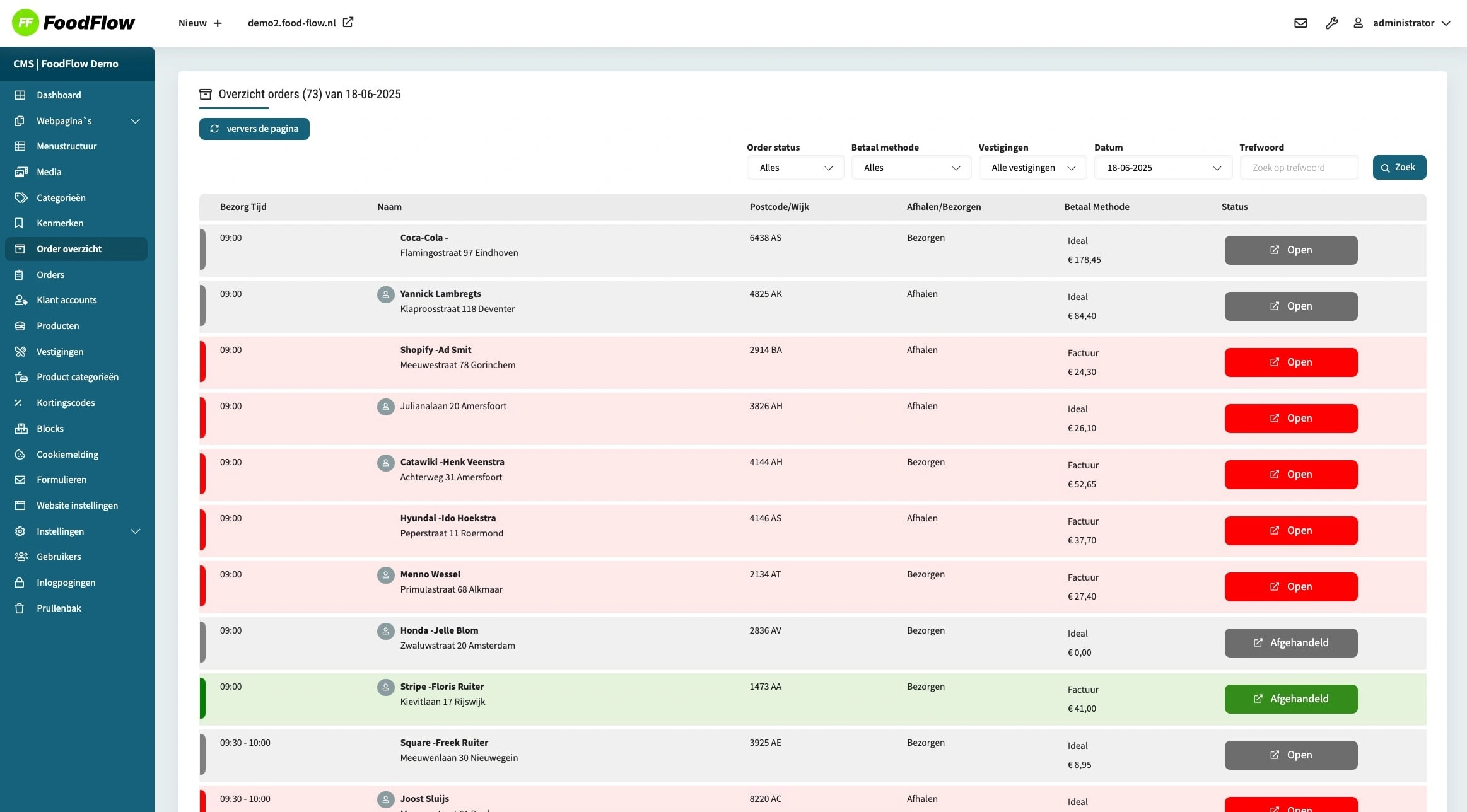Click the Cookiemelding cookie icon in sidebar
The height and width of the screenshot is (812, 1467).
pos(20,455)
